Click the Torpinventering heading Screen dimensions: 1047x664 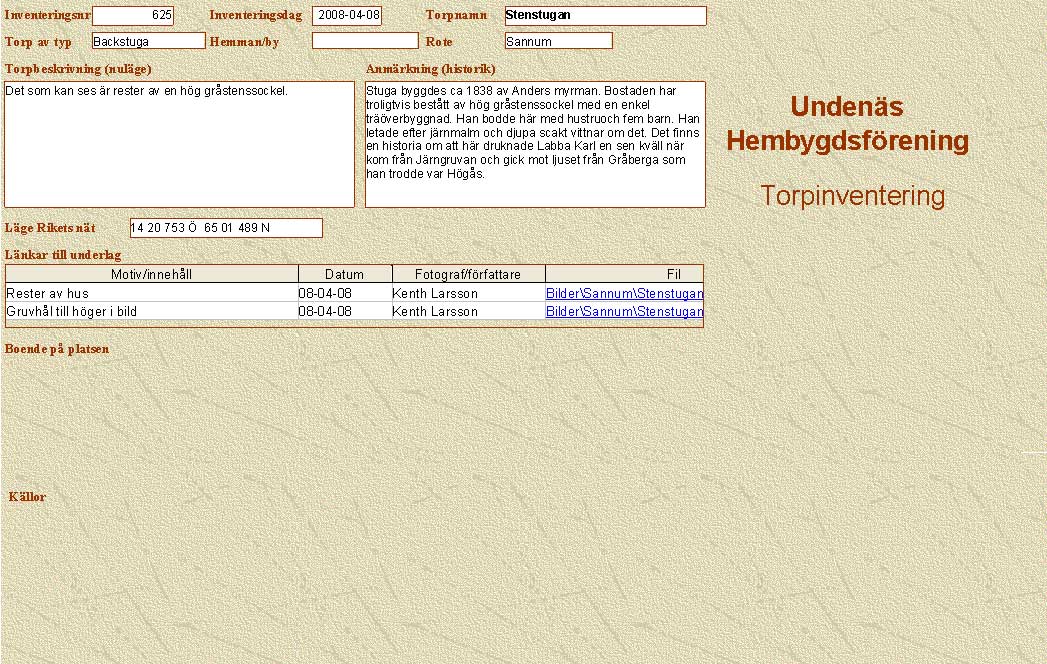(852, 196)
